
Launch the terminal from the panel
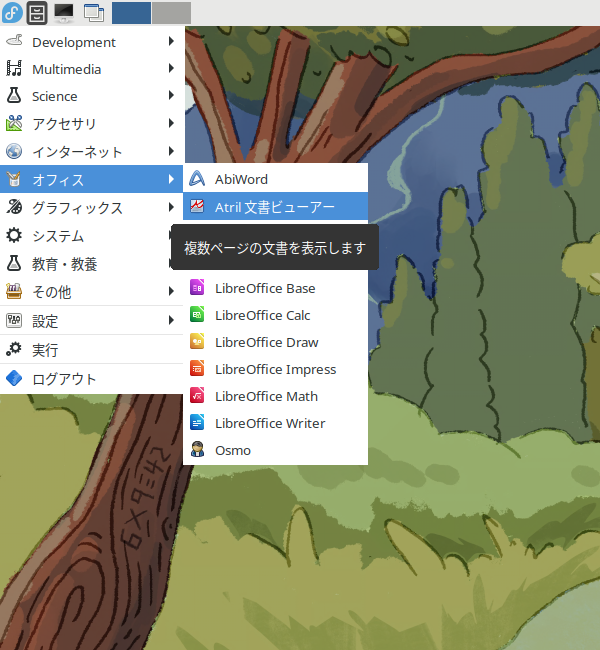coord(64,13)
